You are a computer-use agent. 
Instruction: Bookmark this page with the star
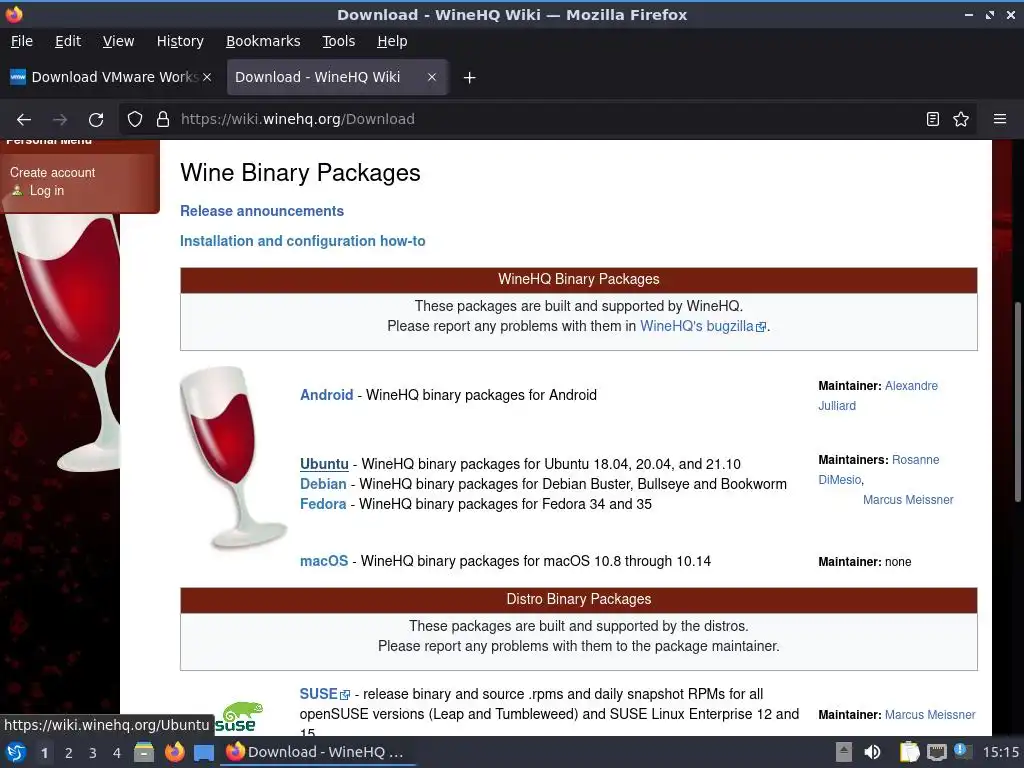961,119
